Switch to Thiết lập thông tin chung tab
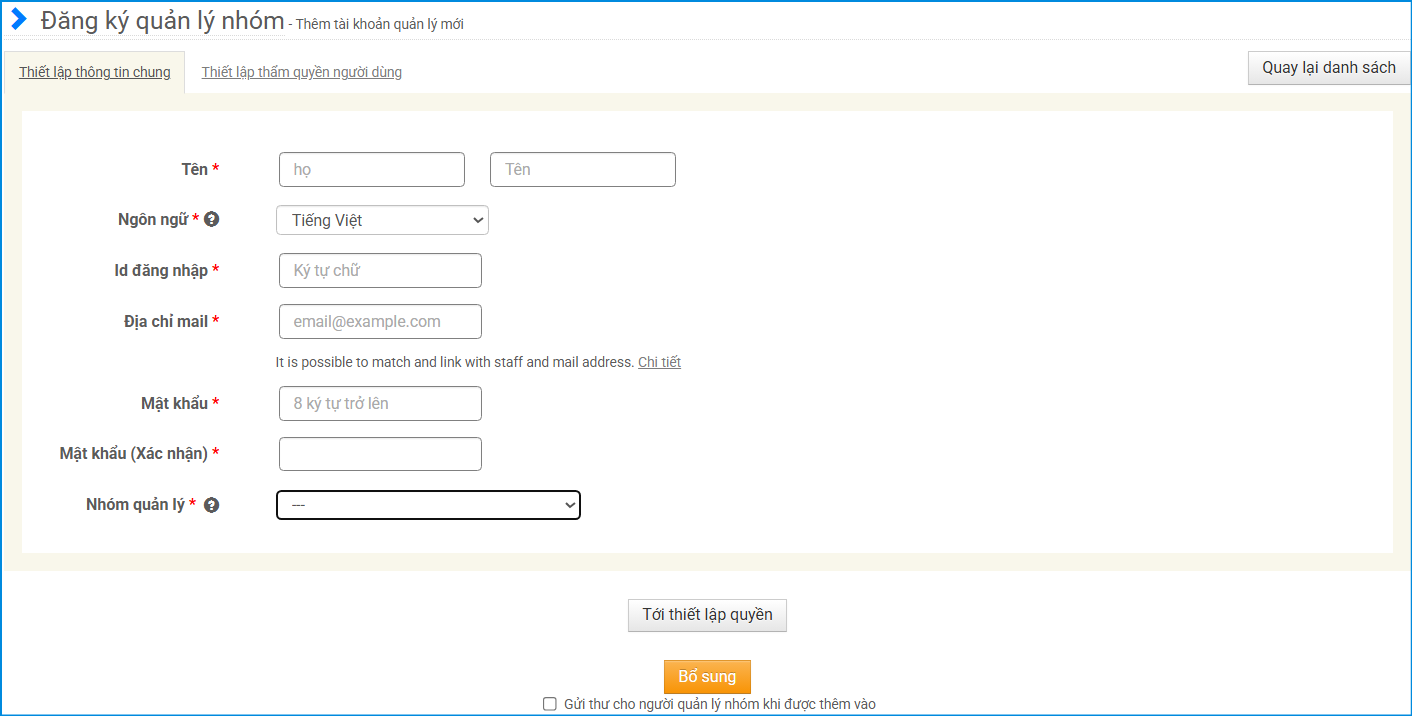 [x=95, y=72]
